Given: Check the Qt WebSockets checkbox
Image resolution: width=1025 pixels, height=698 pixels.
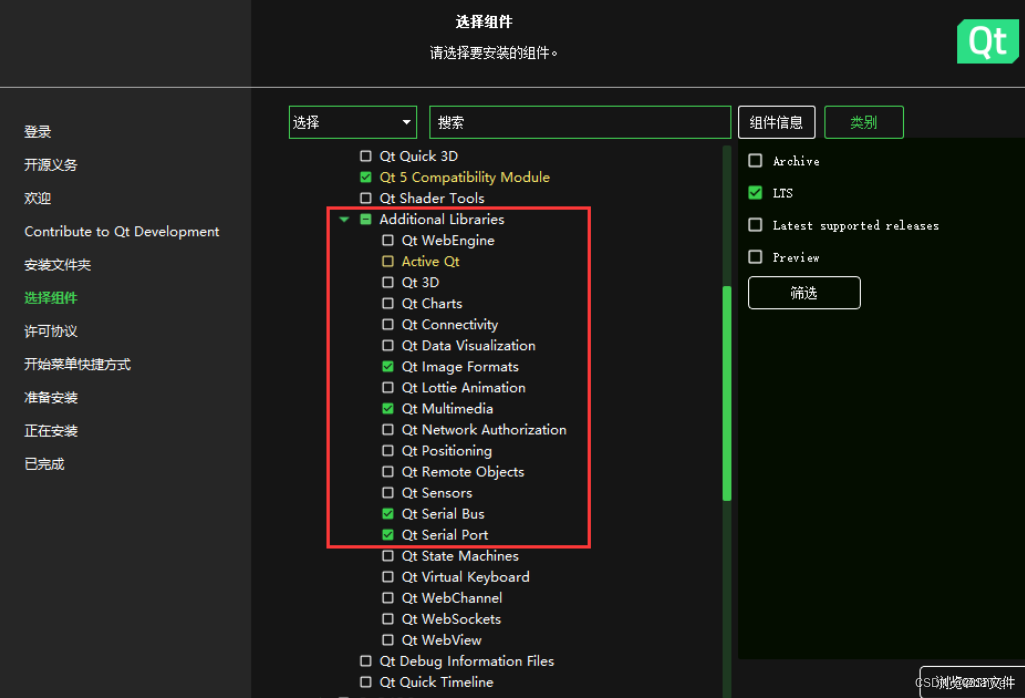Looking at the screenshot, I should coord(388,619).
